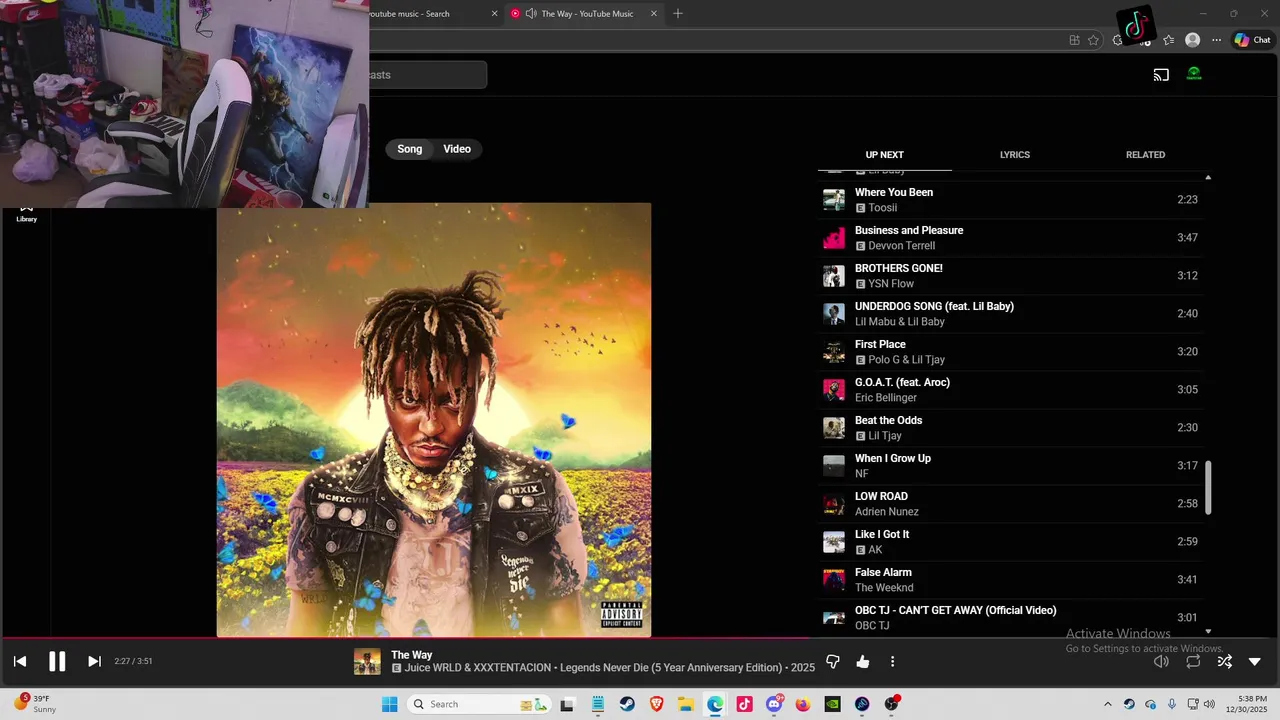Open the LYRICS tab
1280x720 pixels.
tap(1014, 155)
